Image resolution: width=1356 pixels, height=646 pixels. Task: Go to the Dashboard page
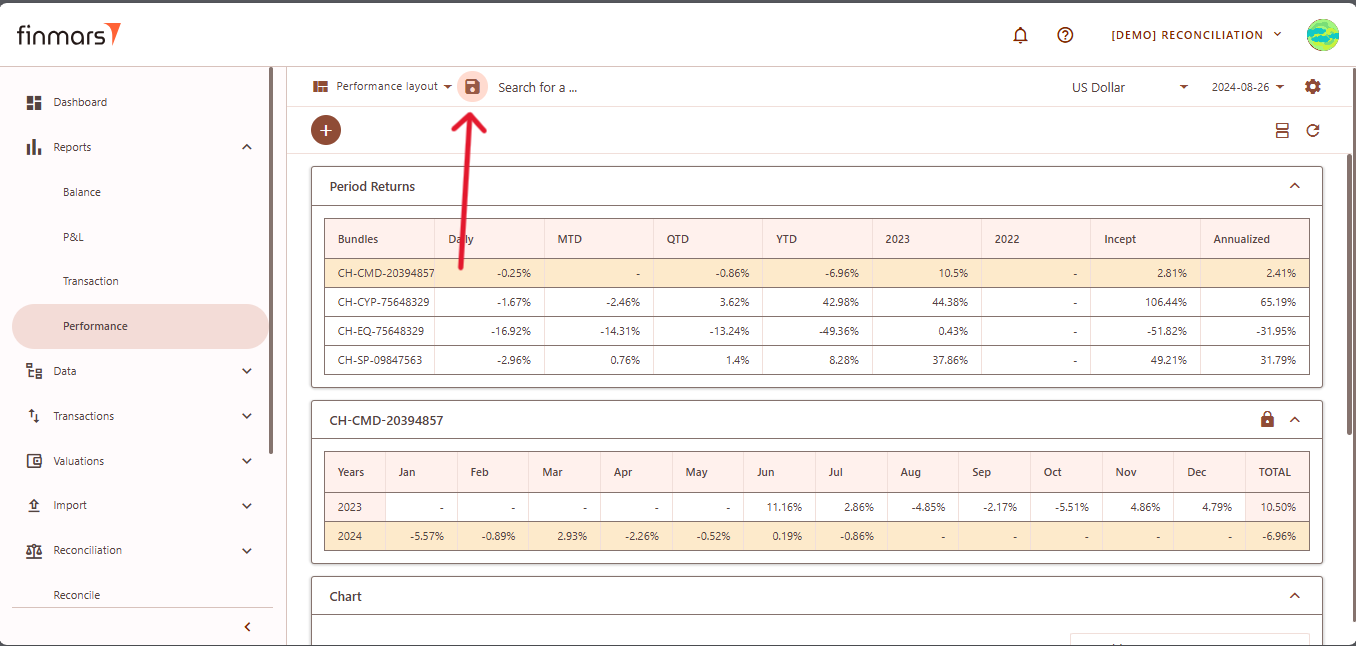pos(80,102)
